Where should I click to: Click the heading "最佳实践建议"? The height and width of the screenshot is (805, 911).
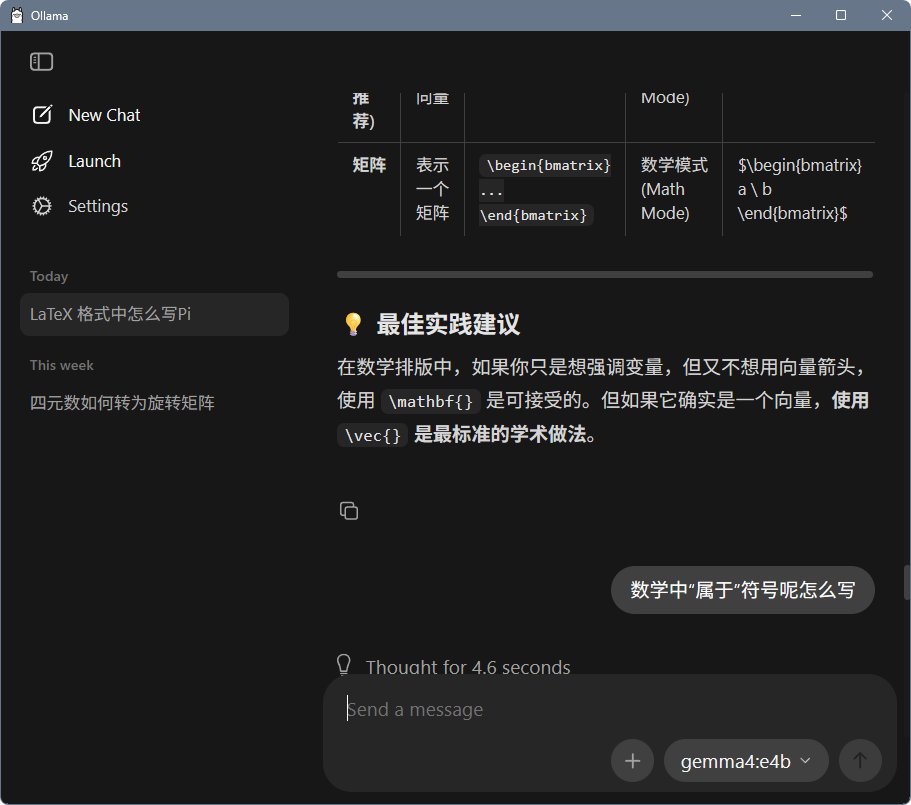point(448,324)
